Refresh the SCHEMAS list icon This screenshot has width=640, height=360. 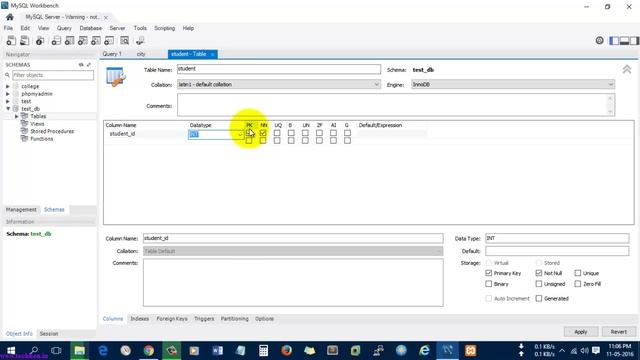(x=81, y=64)
